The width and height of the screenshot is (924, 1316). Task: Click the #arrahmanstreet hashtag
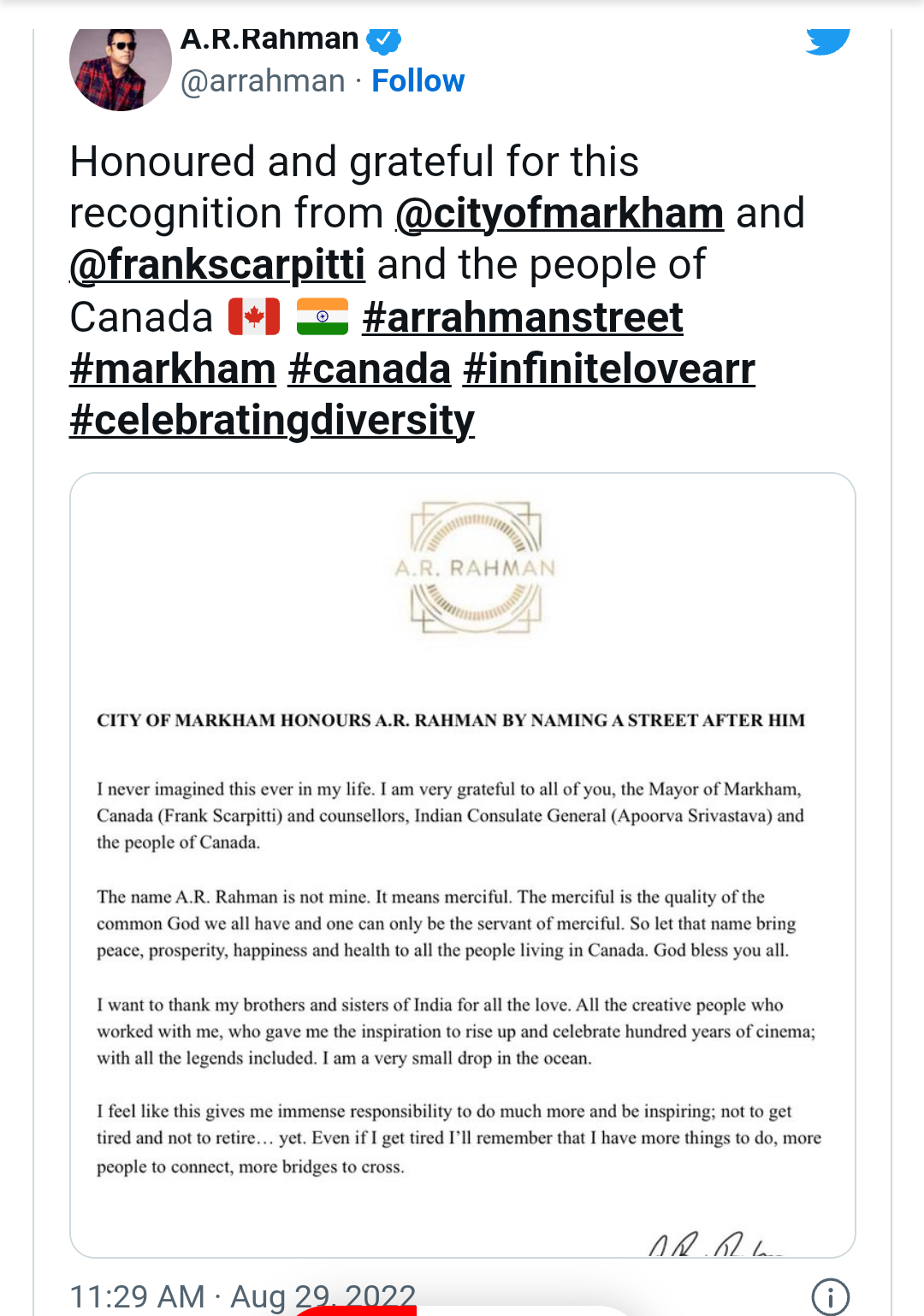point(523,318)
